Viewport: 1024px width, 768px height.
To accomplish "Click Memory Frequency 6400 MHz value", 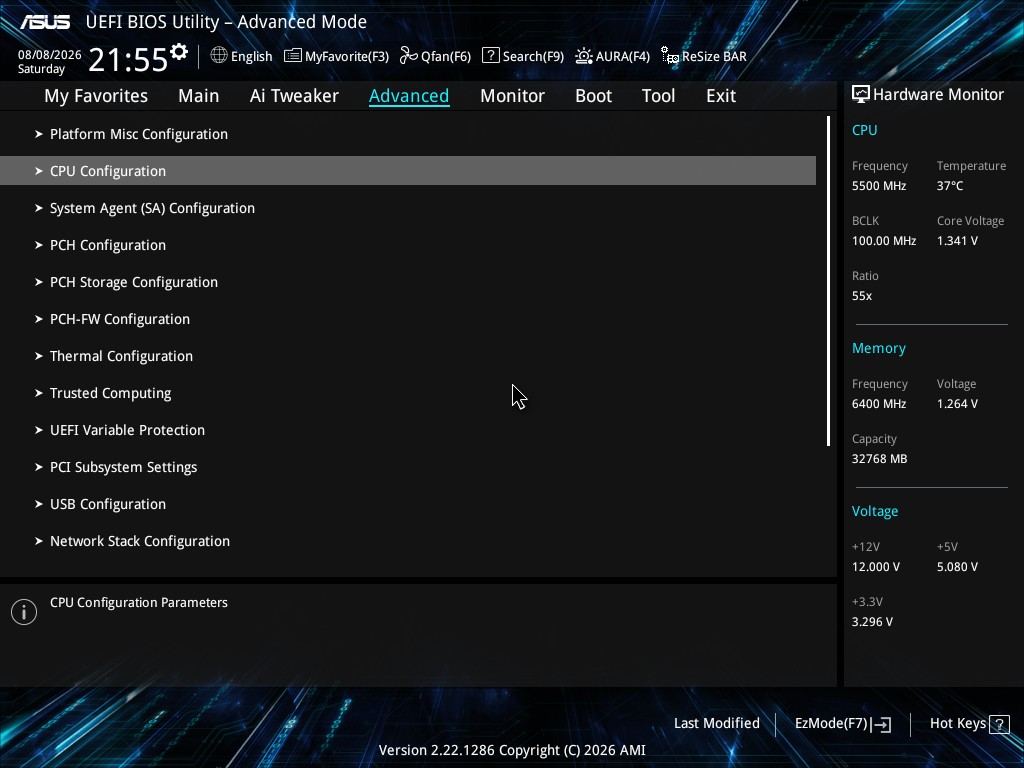I will coord(879,404).
